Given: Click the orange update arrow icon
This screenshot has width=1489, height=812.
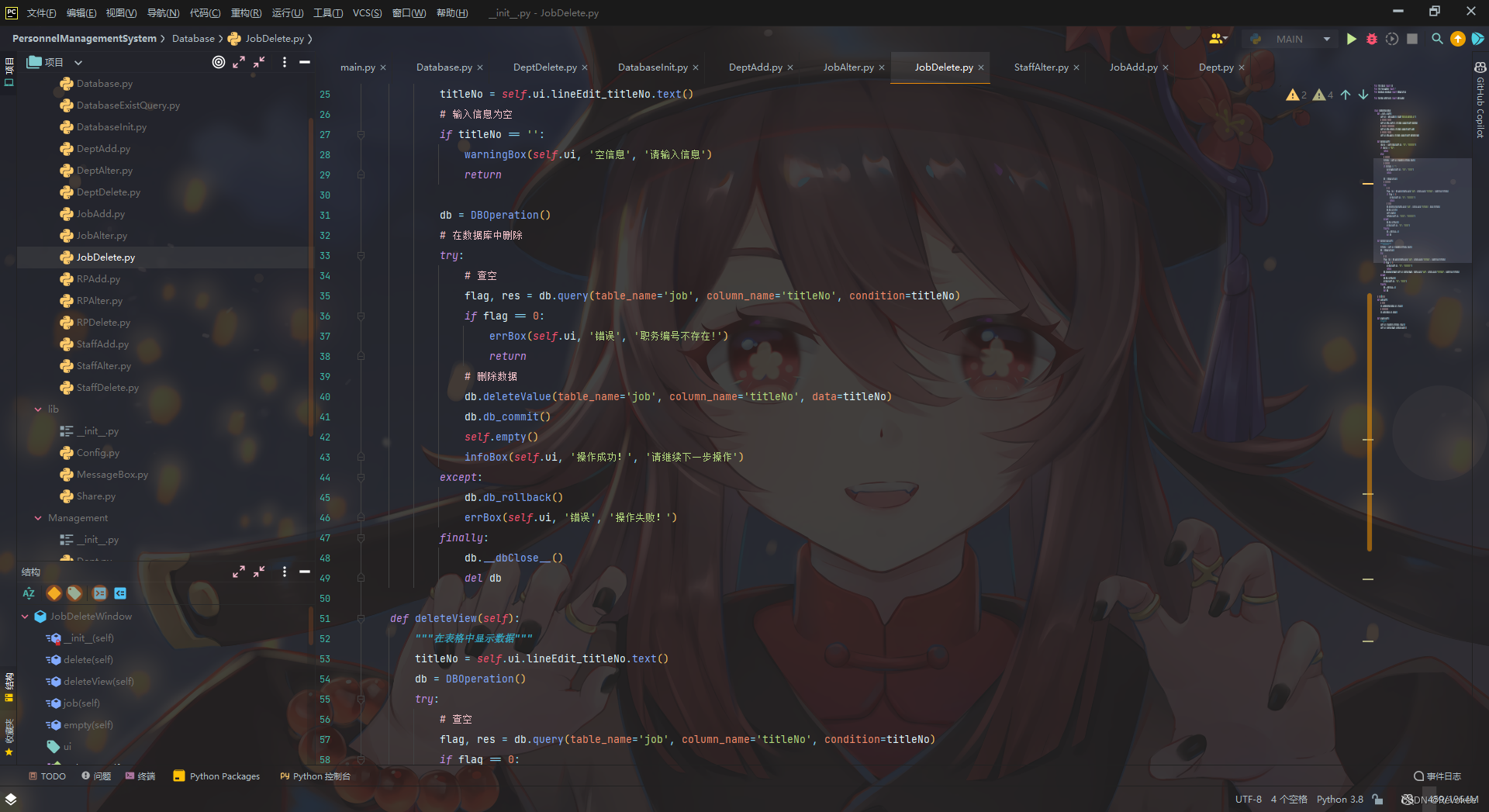Looking at the screenshot, I should pos(1458,39).
